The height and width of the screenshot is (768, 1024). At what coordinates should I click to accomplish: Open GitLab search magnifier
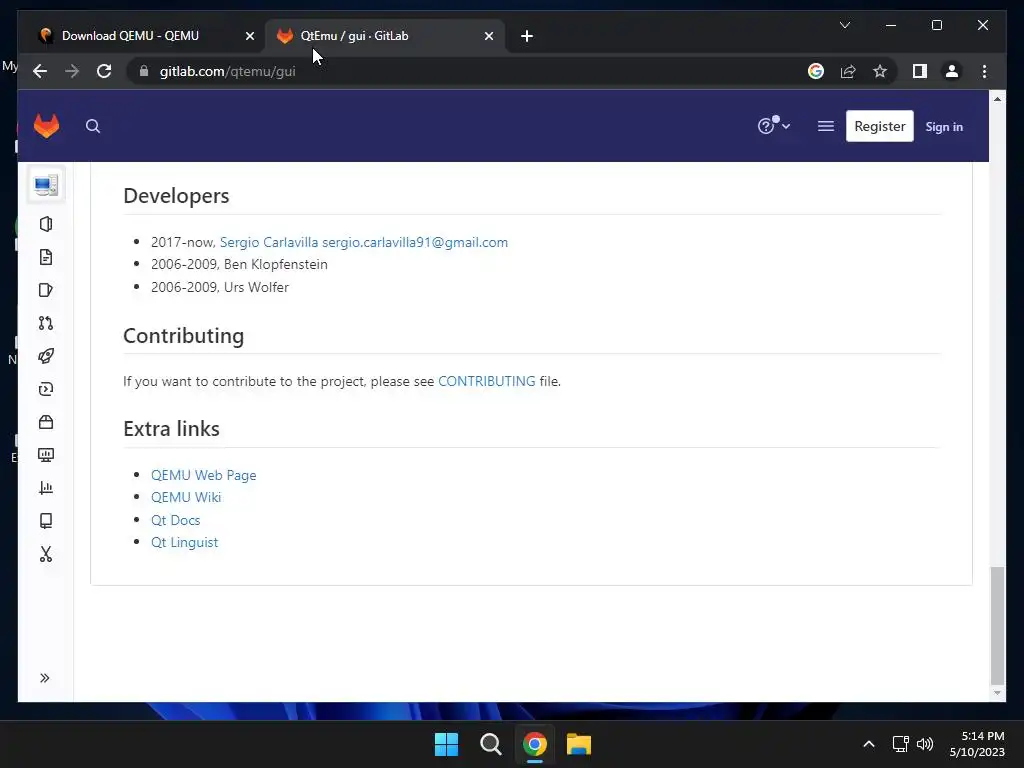(x=93, y=126)
